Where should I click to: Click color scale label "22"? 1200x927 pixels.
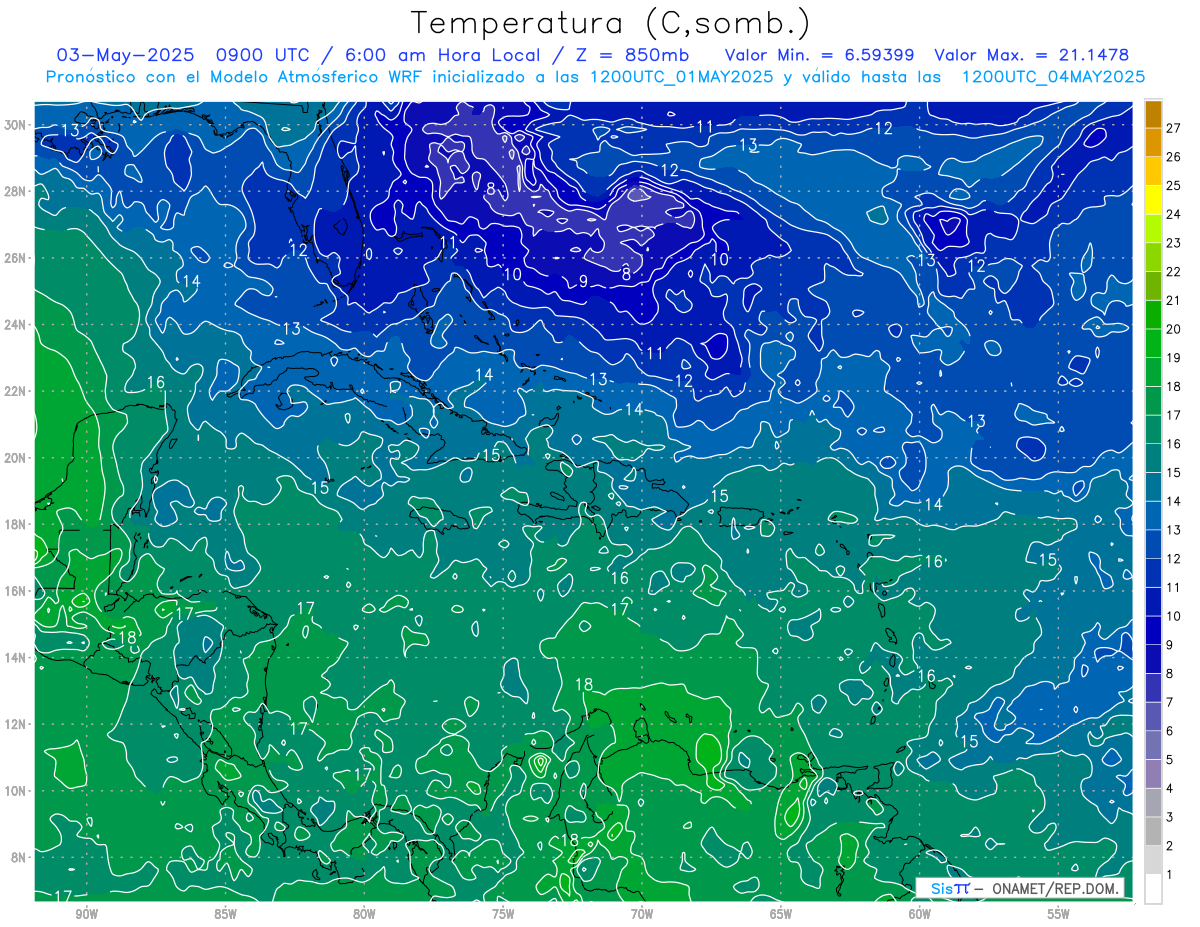1174,272
